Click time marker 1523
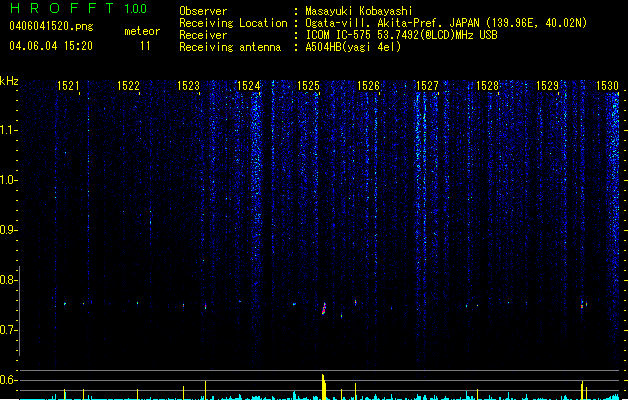 (189, 86)
